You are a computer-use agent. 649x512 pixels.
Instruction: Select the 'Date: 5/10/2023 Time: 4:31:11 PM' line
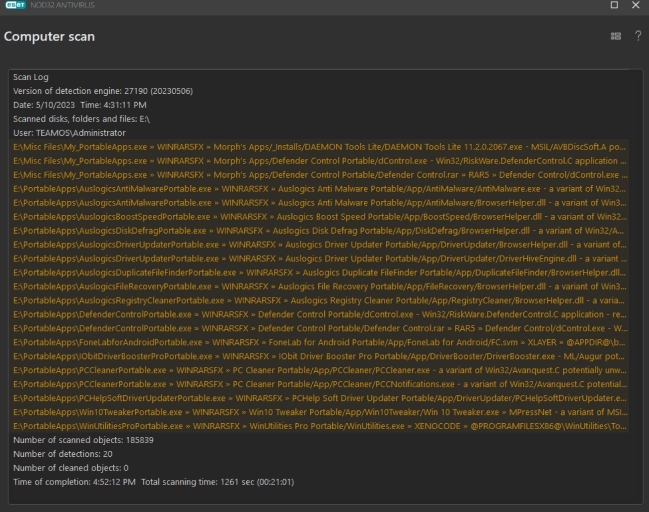[x=80, y=105]
